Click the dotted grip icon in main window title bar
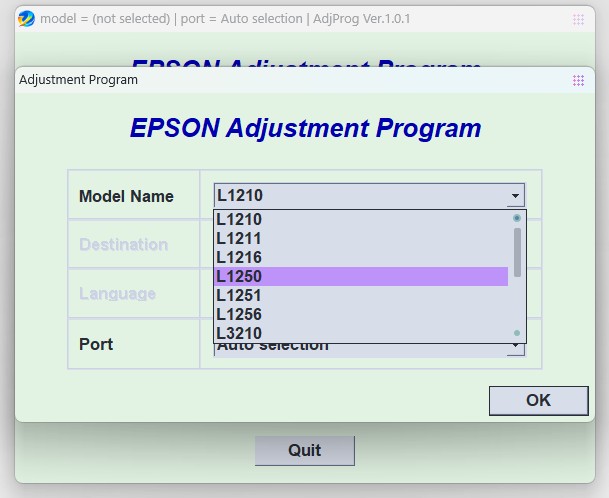This screenshot has width=609, height=498. 579,19
